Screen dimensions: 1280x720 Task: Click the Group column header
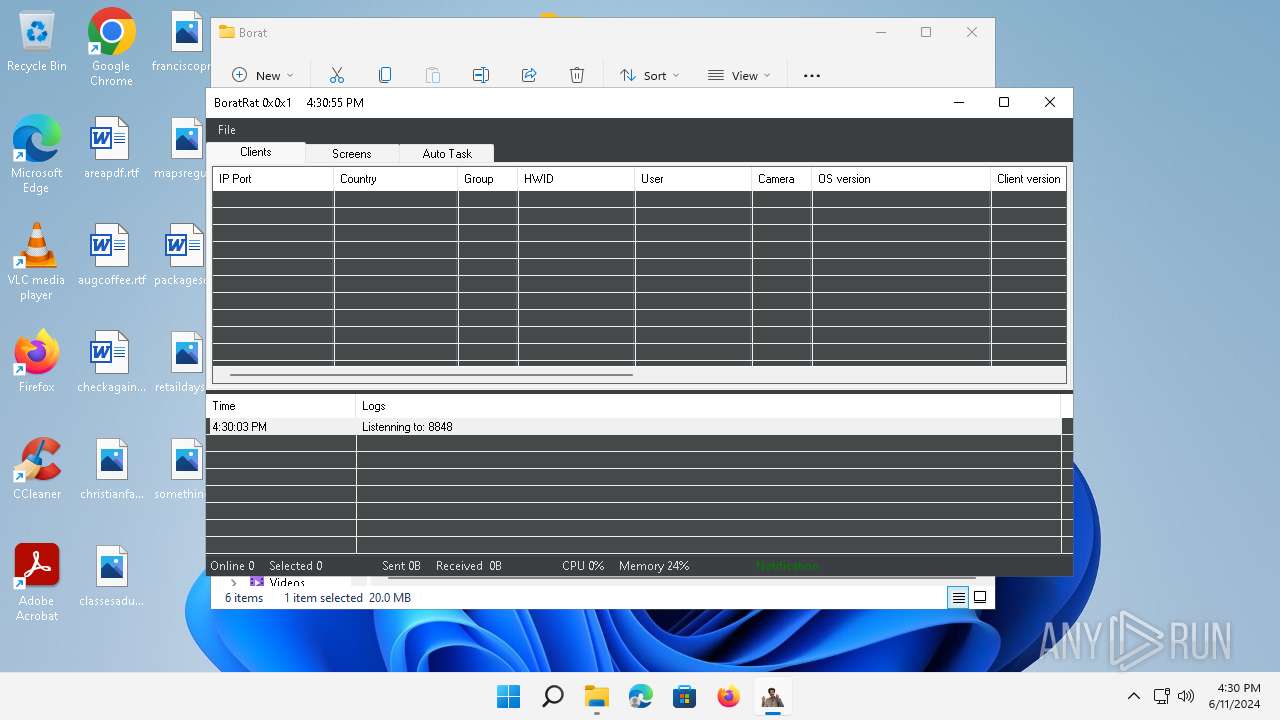[488, 179]
